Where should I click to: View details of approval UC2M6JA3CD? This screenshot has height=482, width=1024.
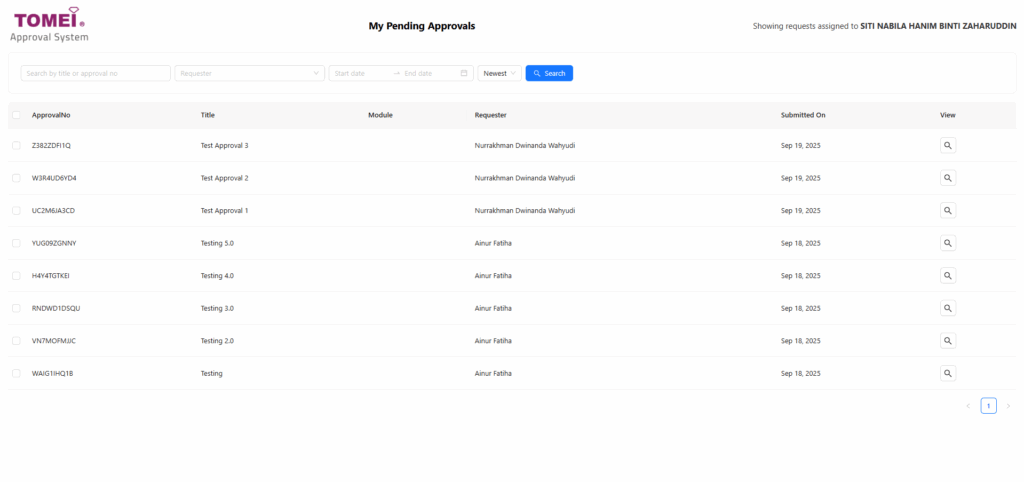click(x=948, y=210)
